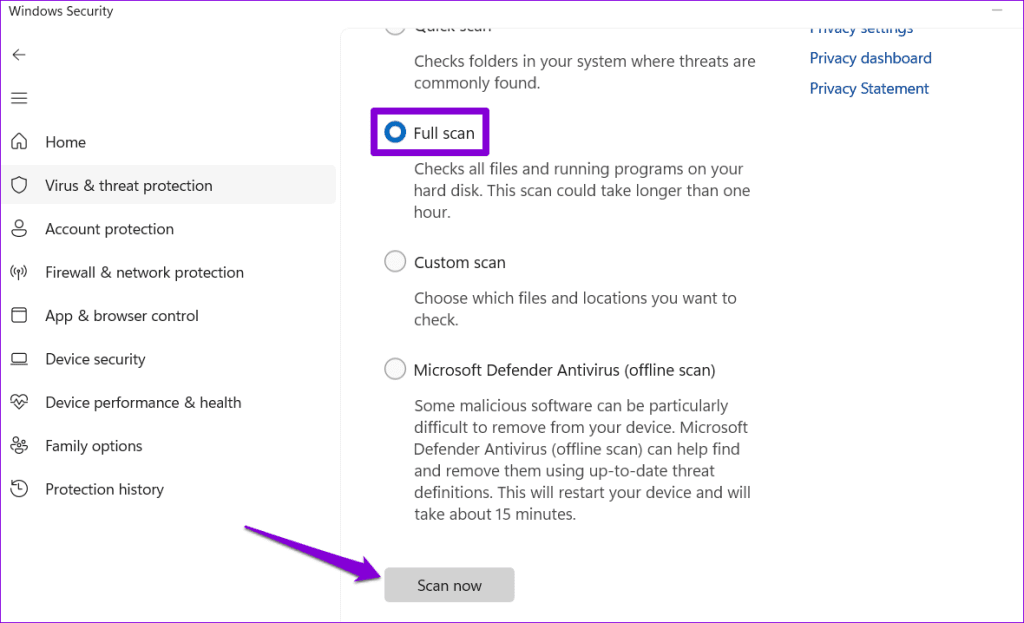Click the Protection history clock icon
This screenshot has height=623, width=1024.
(19, 489)
